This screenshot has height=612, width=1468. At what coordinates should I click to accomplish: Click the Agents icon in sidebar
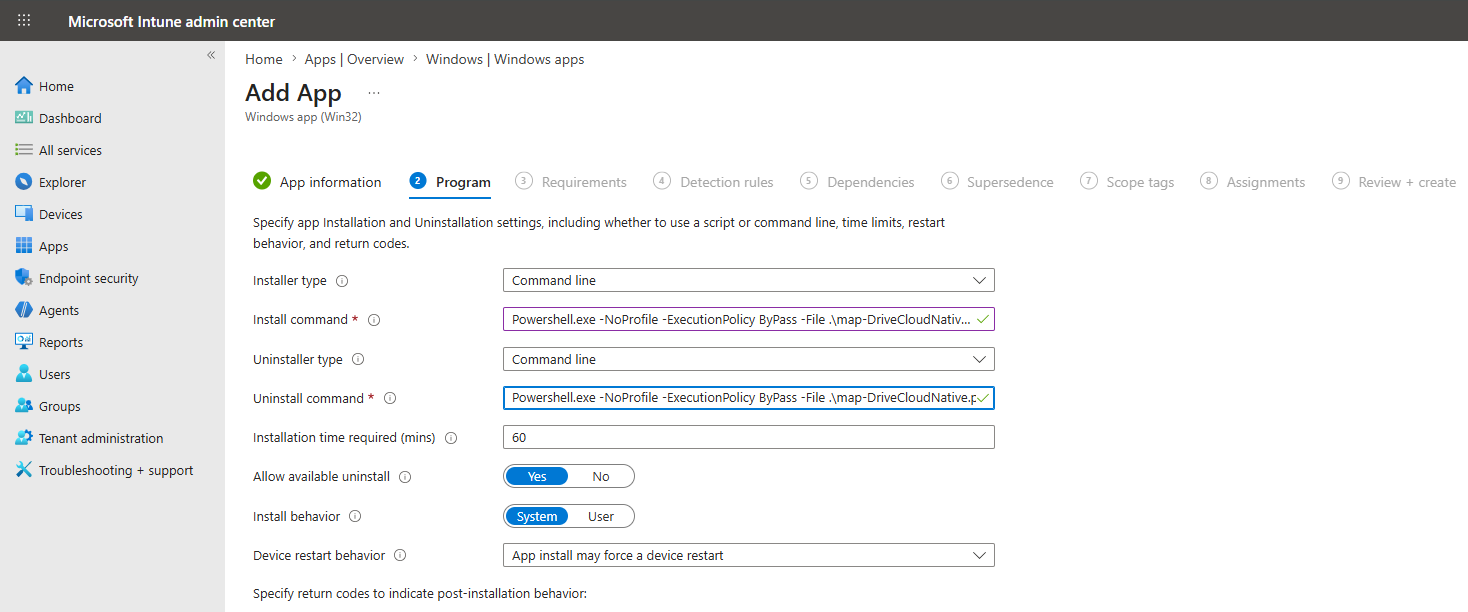click(24, 310)
